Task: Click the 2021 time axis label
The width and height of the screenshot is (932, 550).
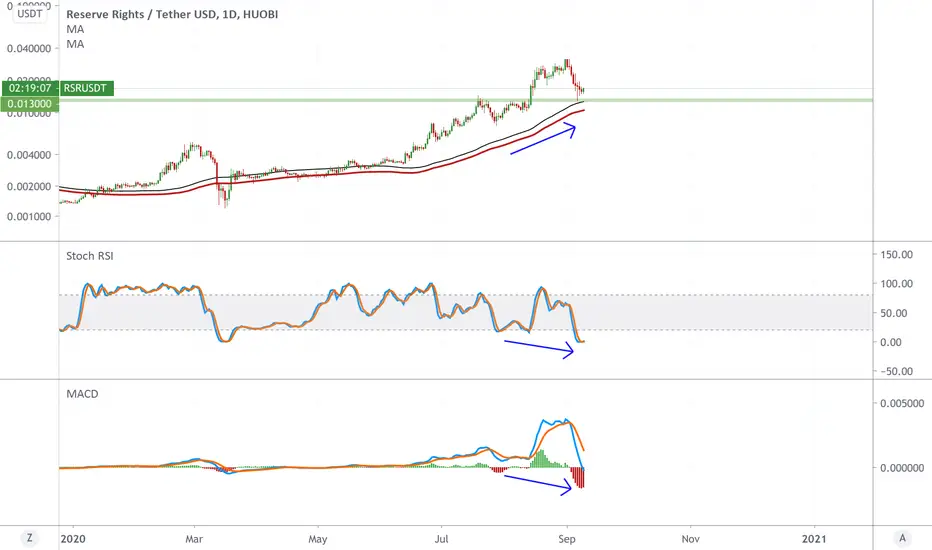Action: tap(814, 539)
